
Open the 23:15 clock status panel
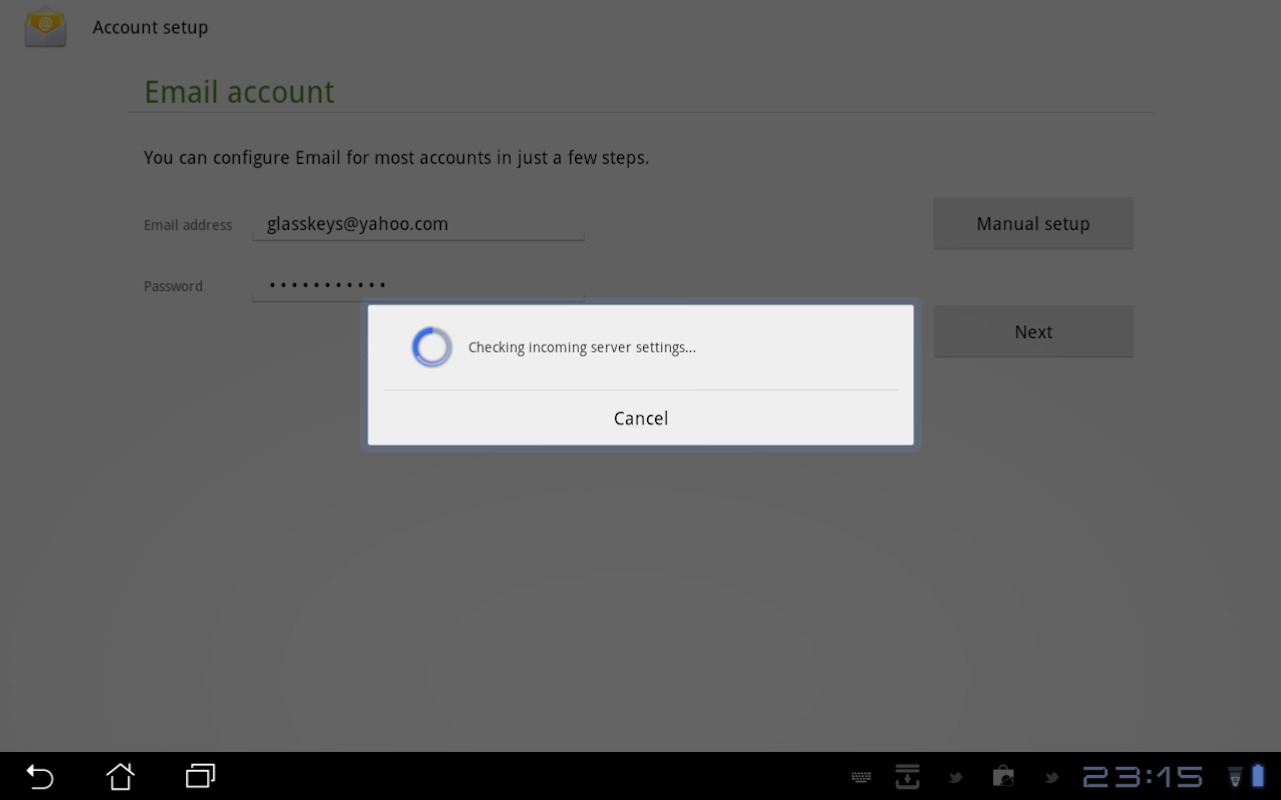point(1142,777)
